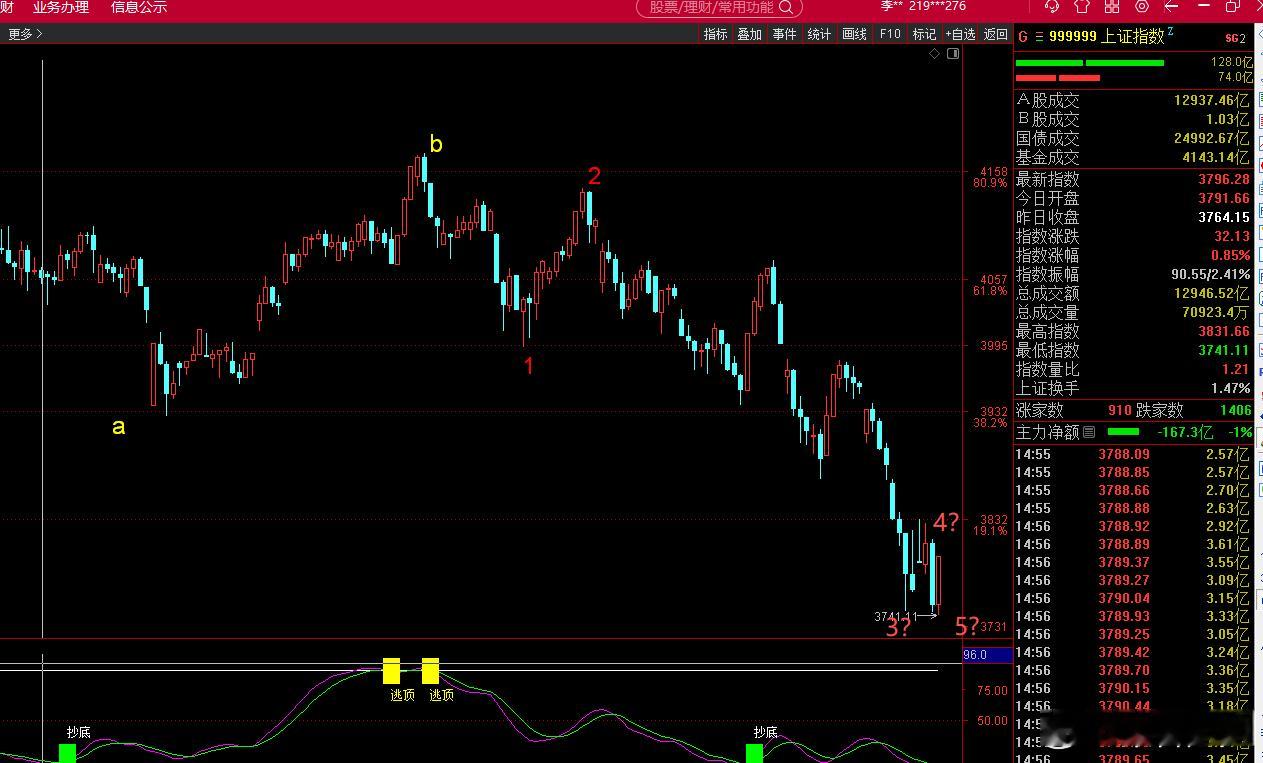
Task: Click the 3741.11 low price label on chart
Action: click(x=895, y=616)
